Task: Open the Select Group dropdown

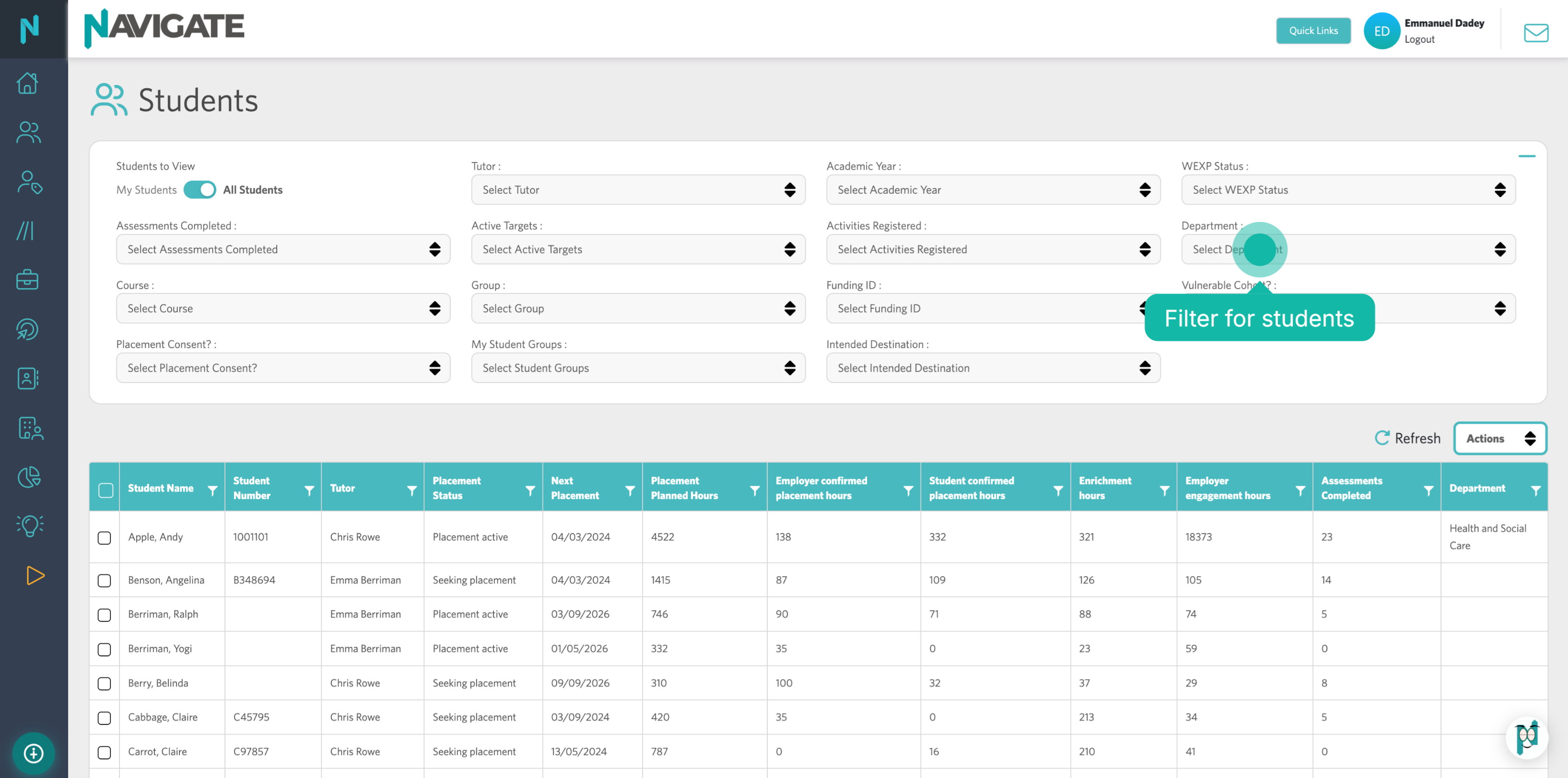Action: 638,308
